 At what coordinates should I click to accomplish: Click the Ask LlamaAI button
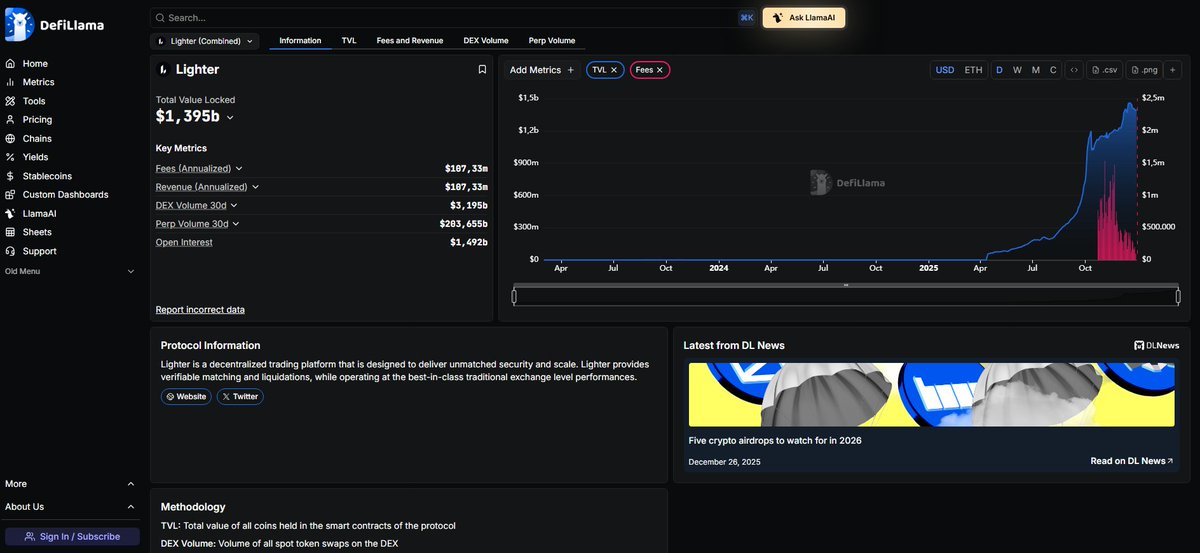pos(804,18)
